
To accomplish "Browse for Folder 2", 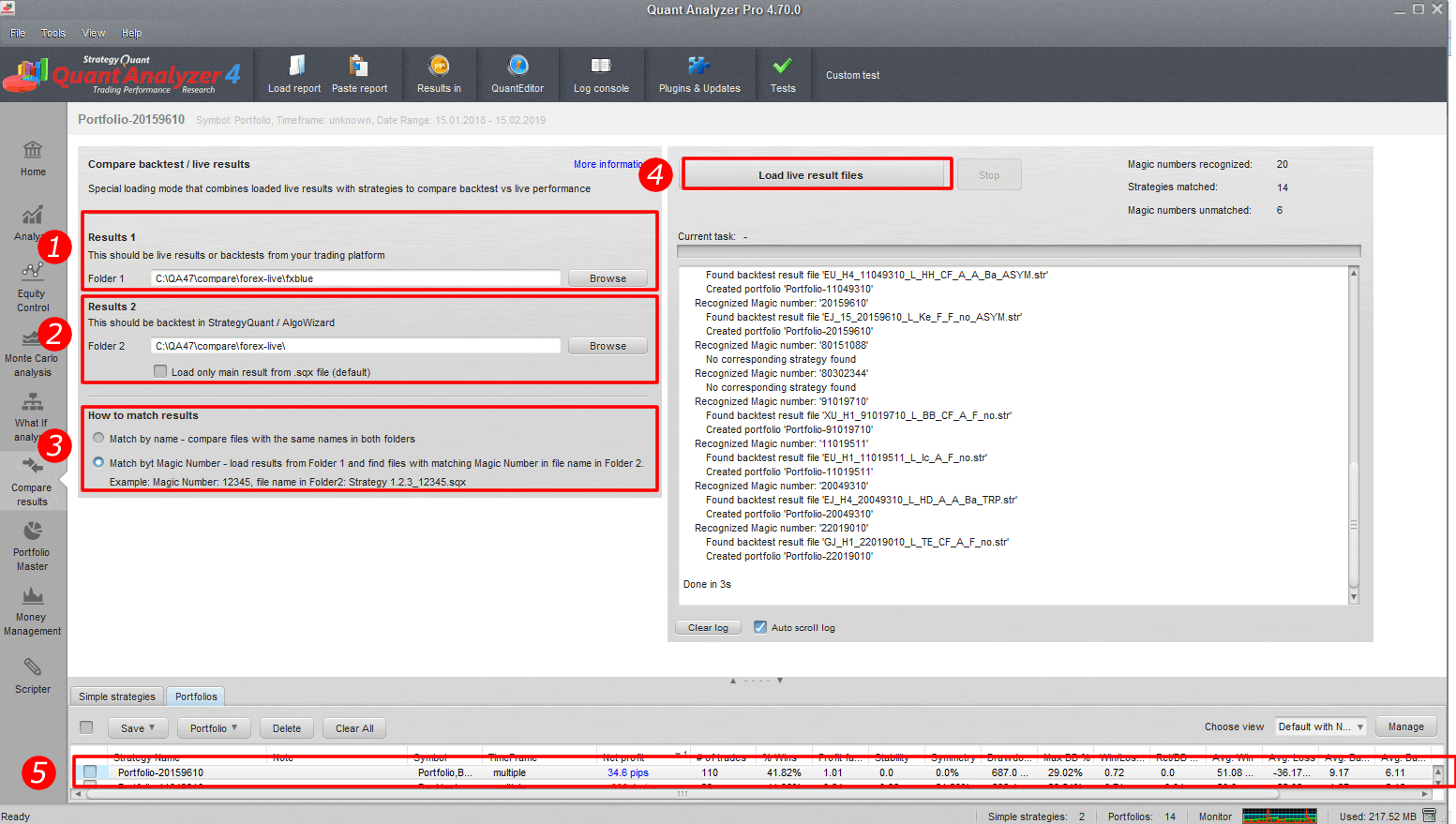I will (608, 346).
